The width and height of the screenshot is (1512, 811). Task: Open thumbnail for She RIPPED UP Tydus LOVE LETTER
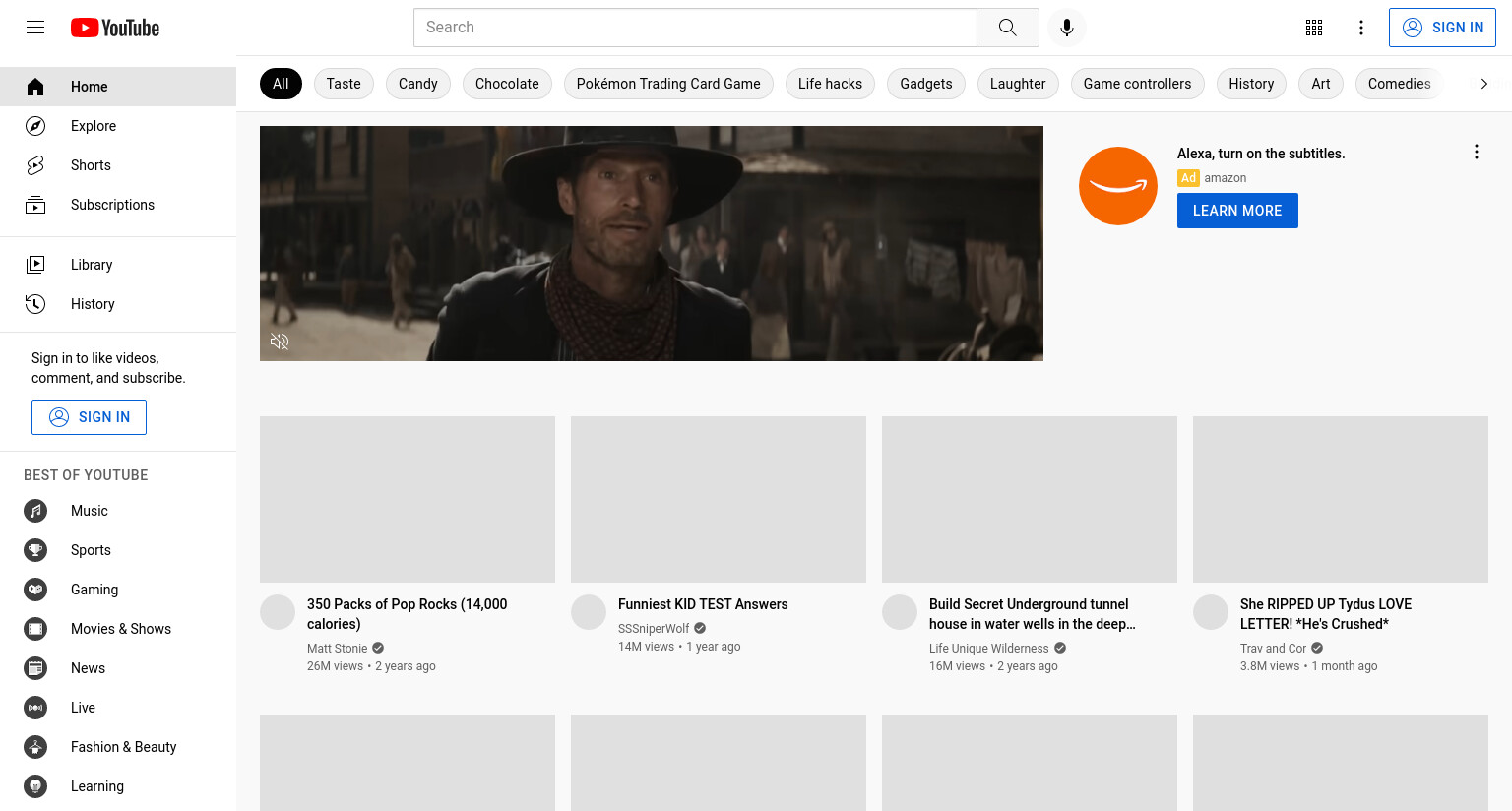pos(1341,499)
